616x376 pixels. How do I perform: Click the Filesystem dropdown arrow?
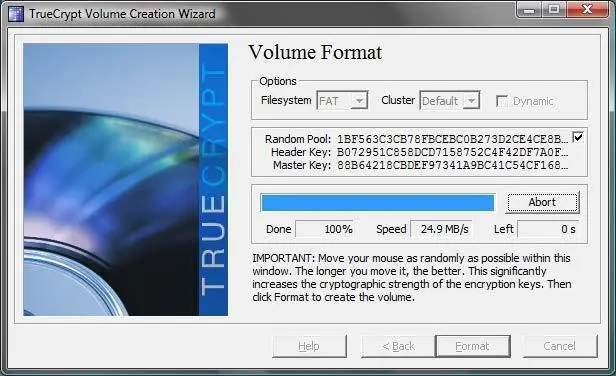click(x=359, y=101)
